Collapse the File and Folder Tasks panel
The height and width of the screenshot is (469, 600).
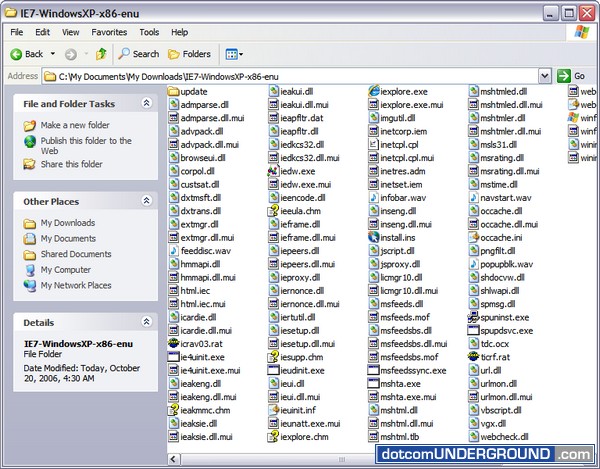tap(146, 103)
